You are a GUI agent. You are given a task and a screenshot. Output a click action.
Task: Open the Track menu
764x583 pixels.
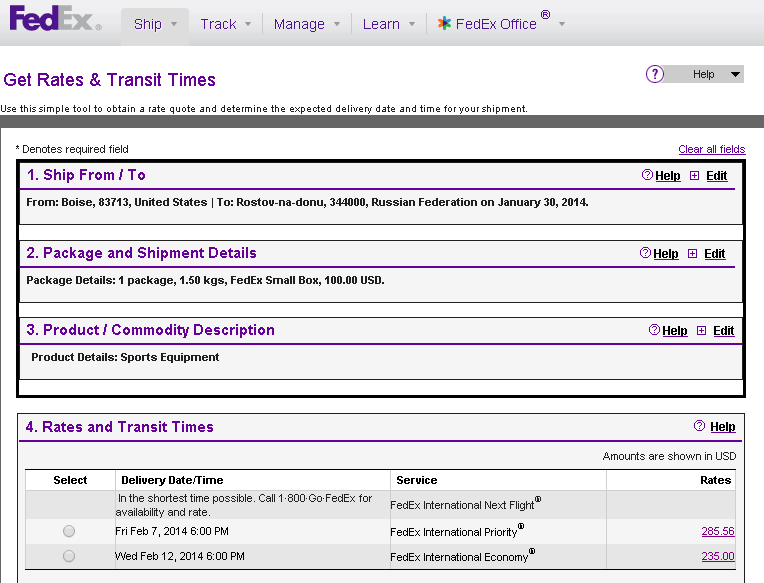(x=225, y=24)
